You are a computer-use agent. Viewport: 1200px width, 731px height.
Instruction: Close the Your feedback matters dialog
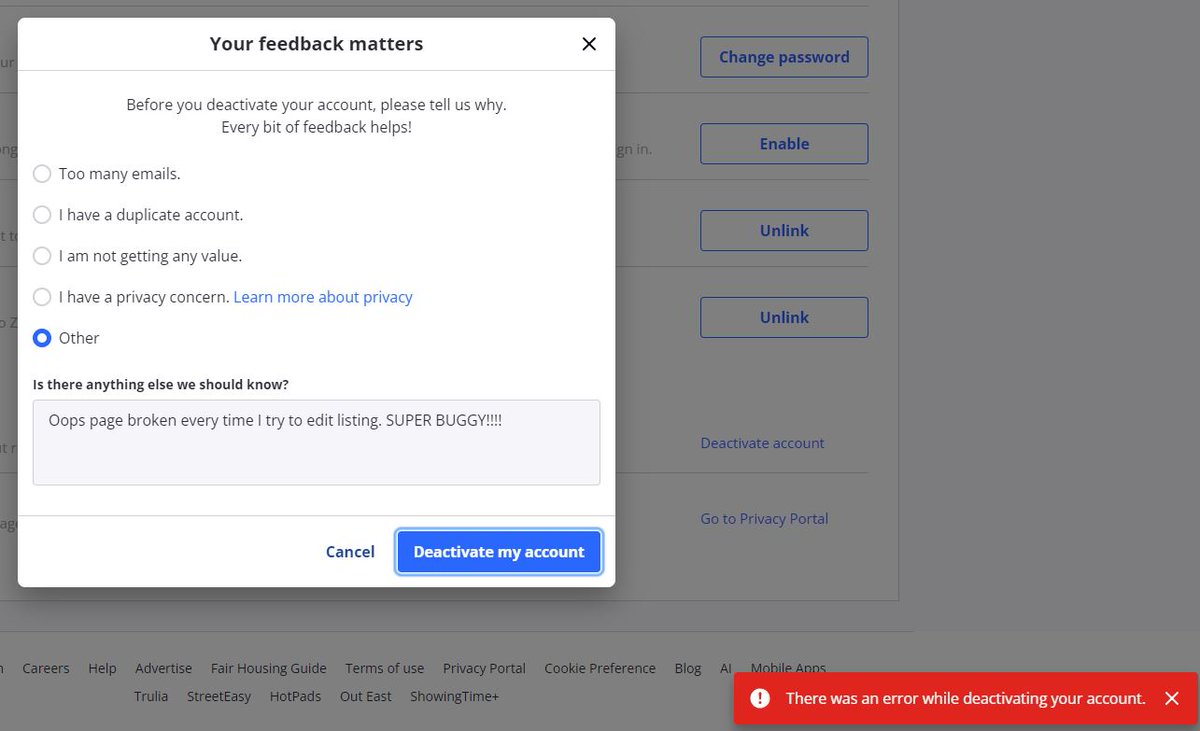589,44
